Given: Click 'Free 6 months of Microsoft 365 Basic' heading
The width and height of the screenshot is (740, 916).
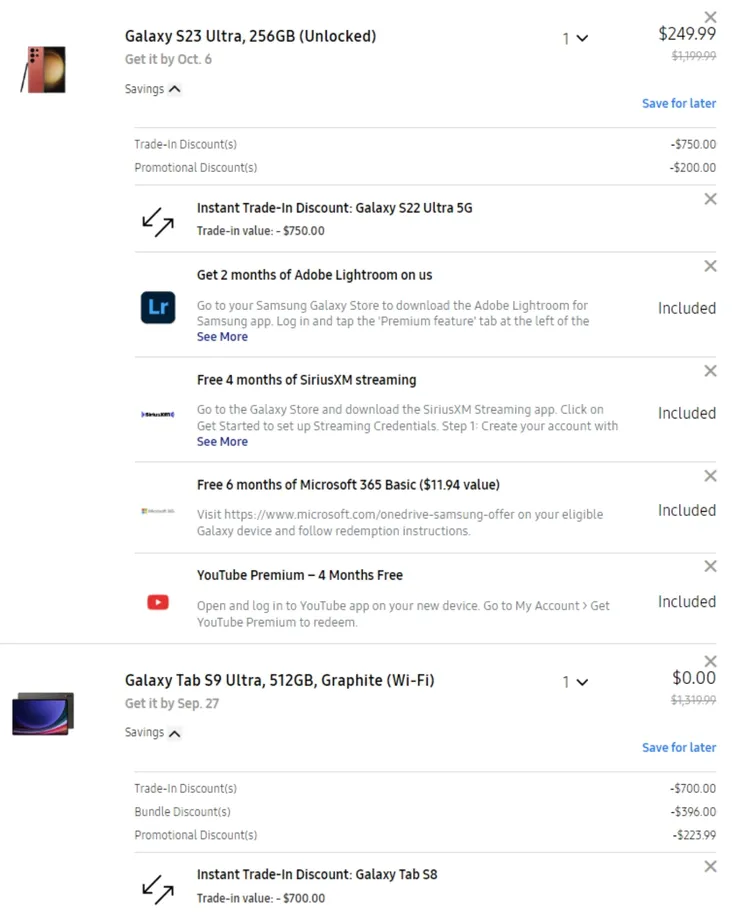Looking at the screenshot, I should (348, 485).
